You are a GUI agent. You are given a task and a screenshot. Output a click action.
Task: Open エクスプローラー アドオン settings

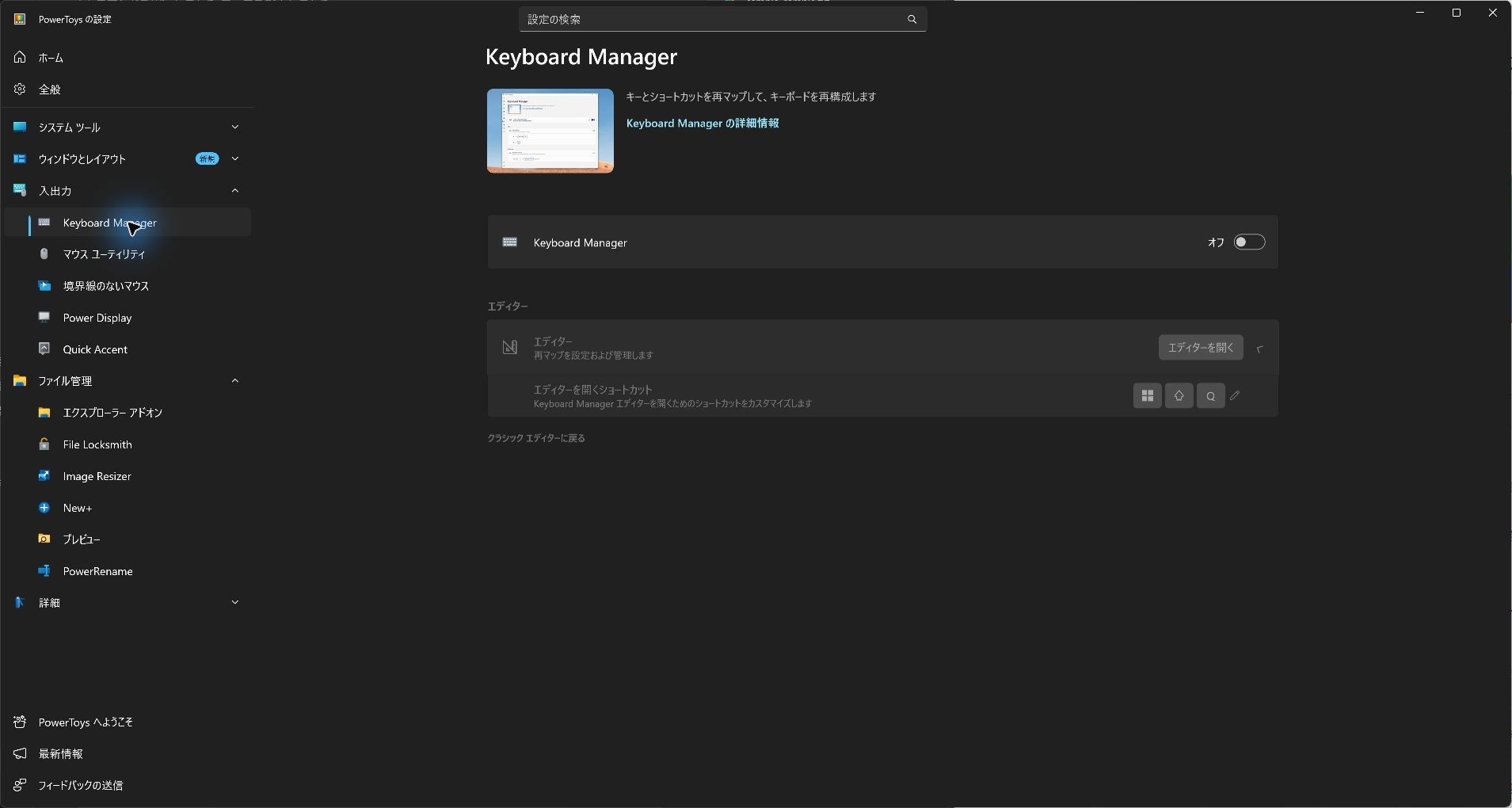pos(127,413)
